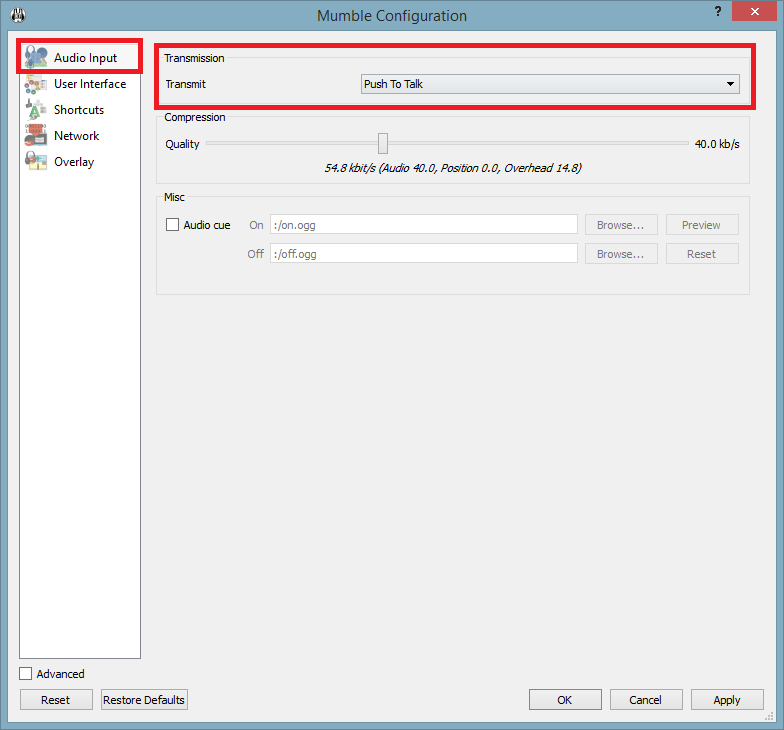Click the Quality slider handle
Image resolution: width=784 pixels, height=730 pixels.
pyautogui.click(x=383, y=144)
